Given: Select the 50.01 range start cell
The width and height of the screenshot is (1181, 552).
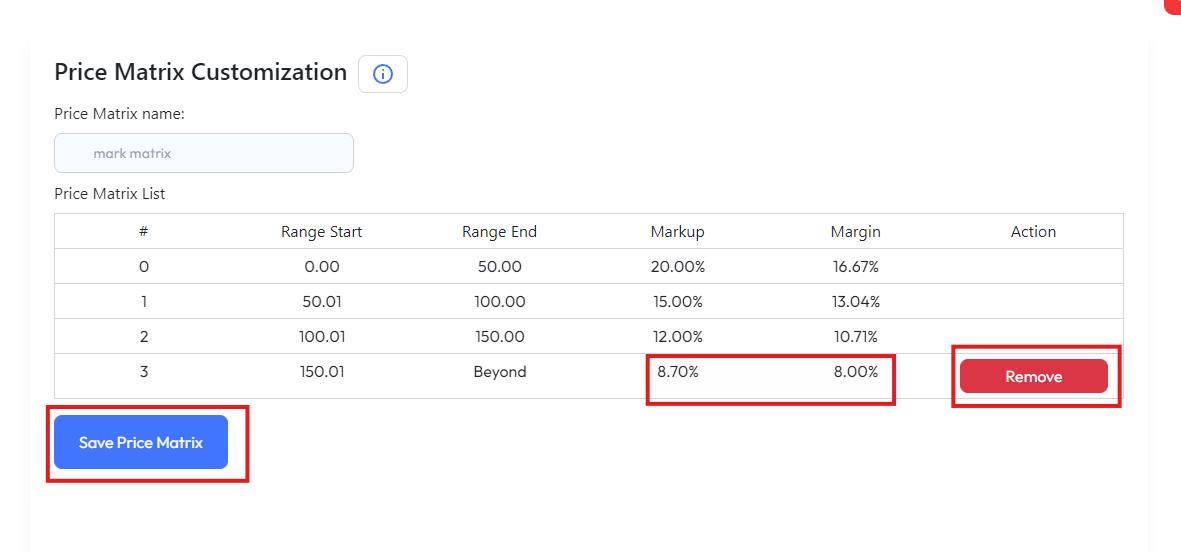Looking at the screenshot, I should tap(321, 302).
